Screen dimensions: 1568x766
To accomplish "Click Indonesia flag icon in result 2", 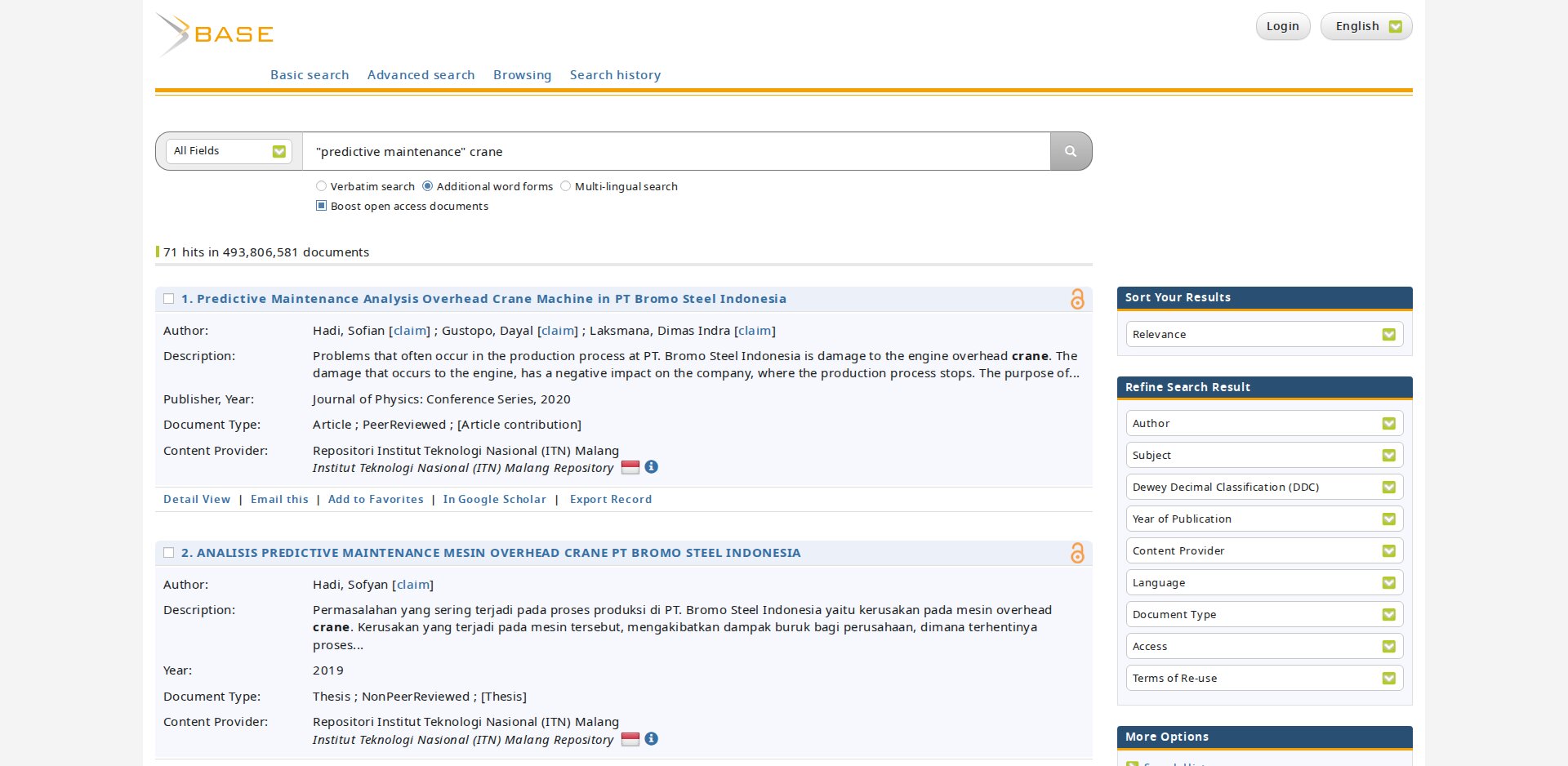I will tap(630, 739).
